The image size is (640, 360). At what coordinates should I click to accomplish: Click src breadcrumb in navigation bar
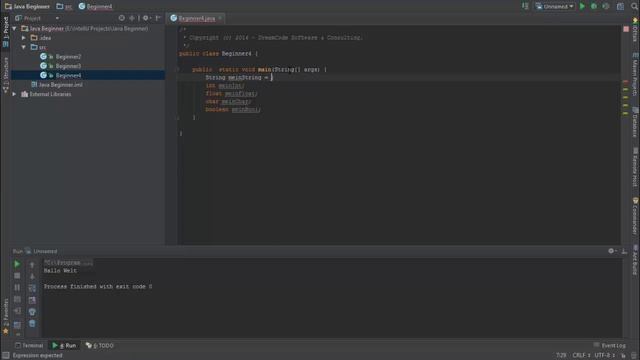click(64, 6)
